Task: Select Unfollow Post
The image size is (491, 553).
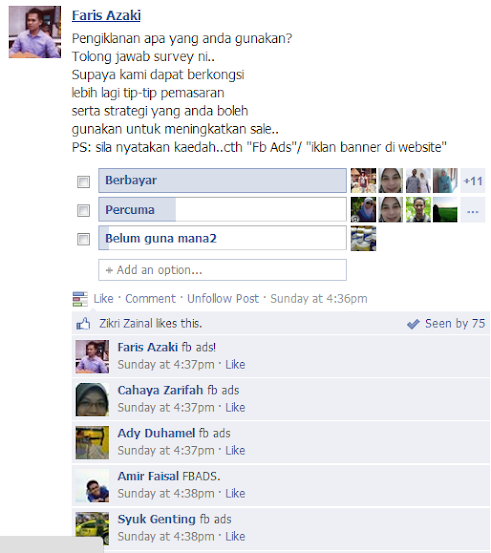Action: (223, 299)
